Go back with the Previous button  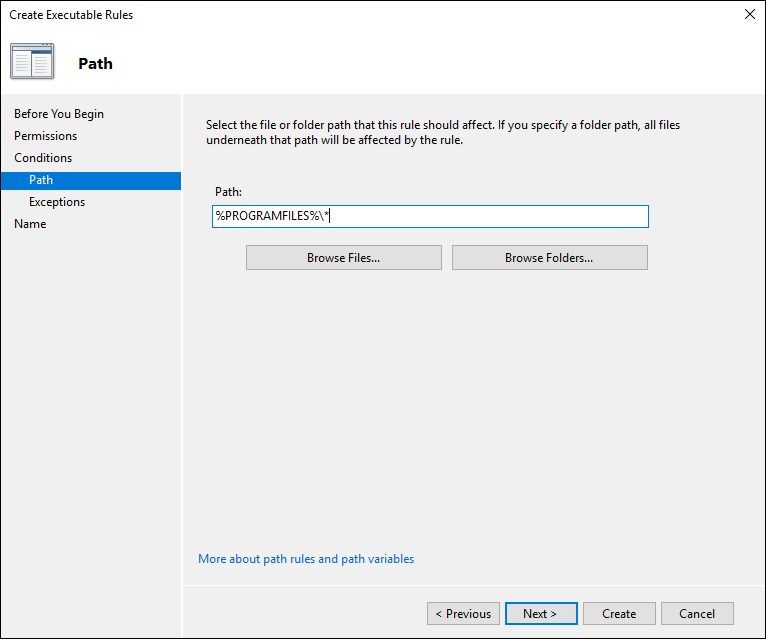(463, 614)
